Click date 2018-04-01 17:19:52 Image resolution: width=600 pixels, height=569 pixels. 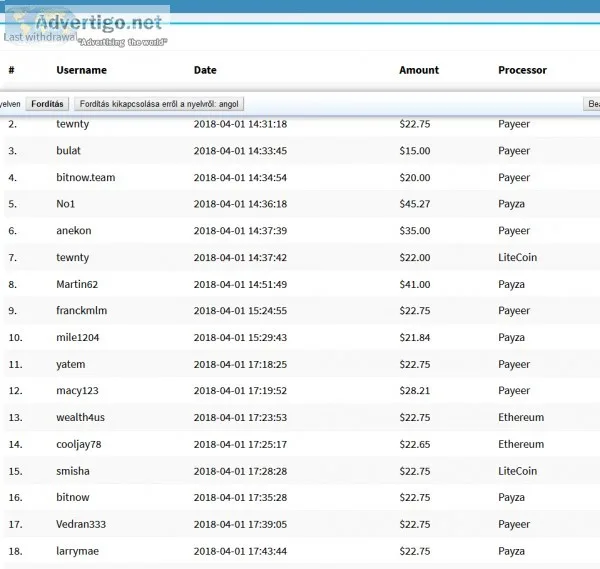(x=240, y=391)
